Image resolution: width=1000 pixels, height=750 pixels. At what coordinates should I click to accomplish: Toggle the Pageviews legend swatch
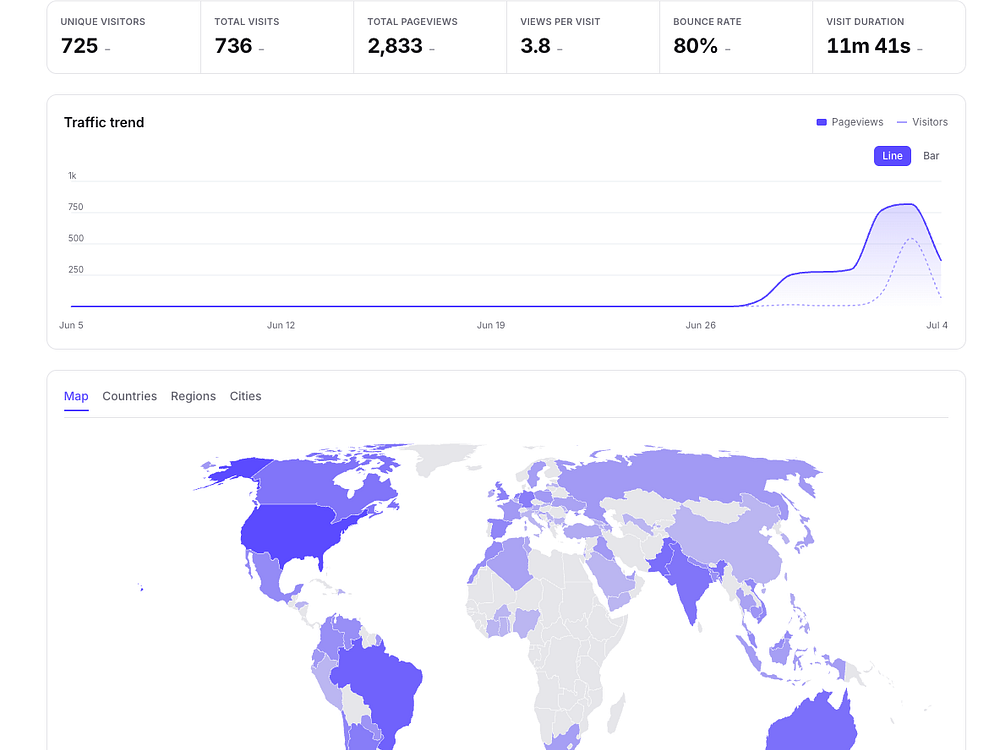(x=821, y=122)
